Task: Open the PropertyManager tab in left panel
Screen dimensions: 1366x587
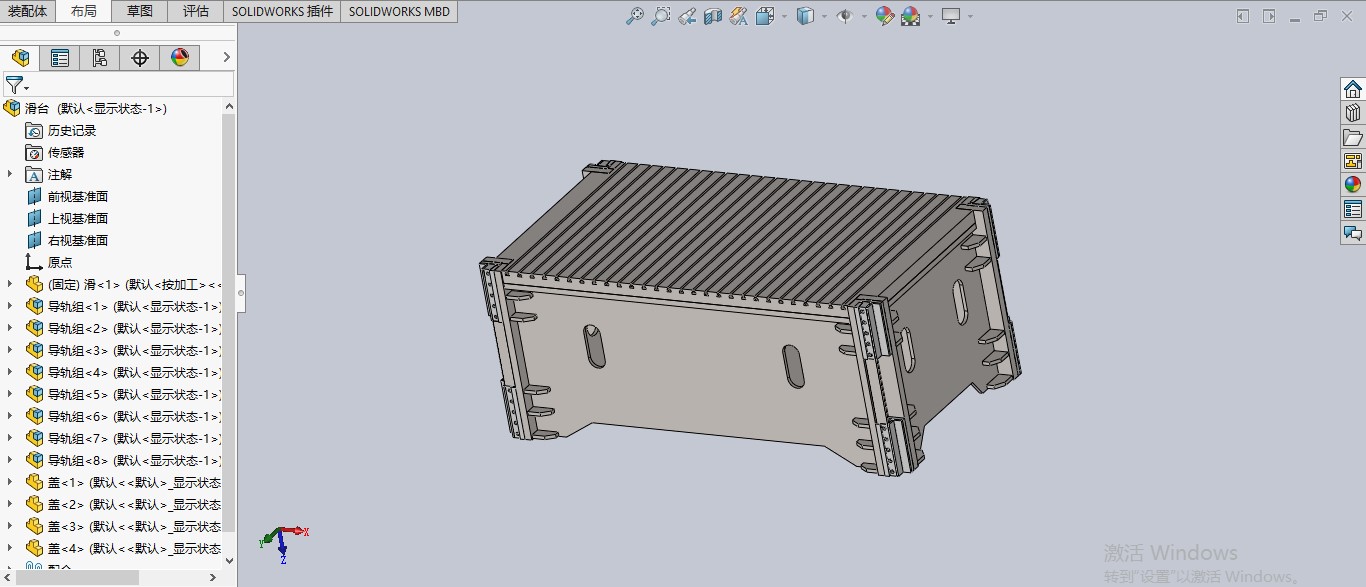Action: click(x=59, y=57)
